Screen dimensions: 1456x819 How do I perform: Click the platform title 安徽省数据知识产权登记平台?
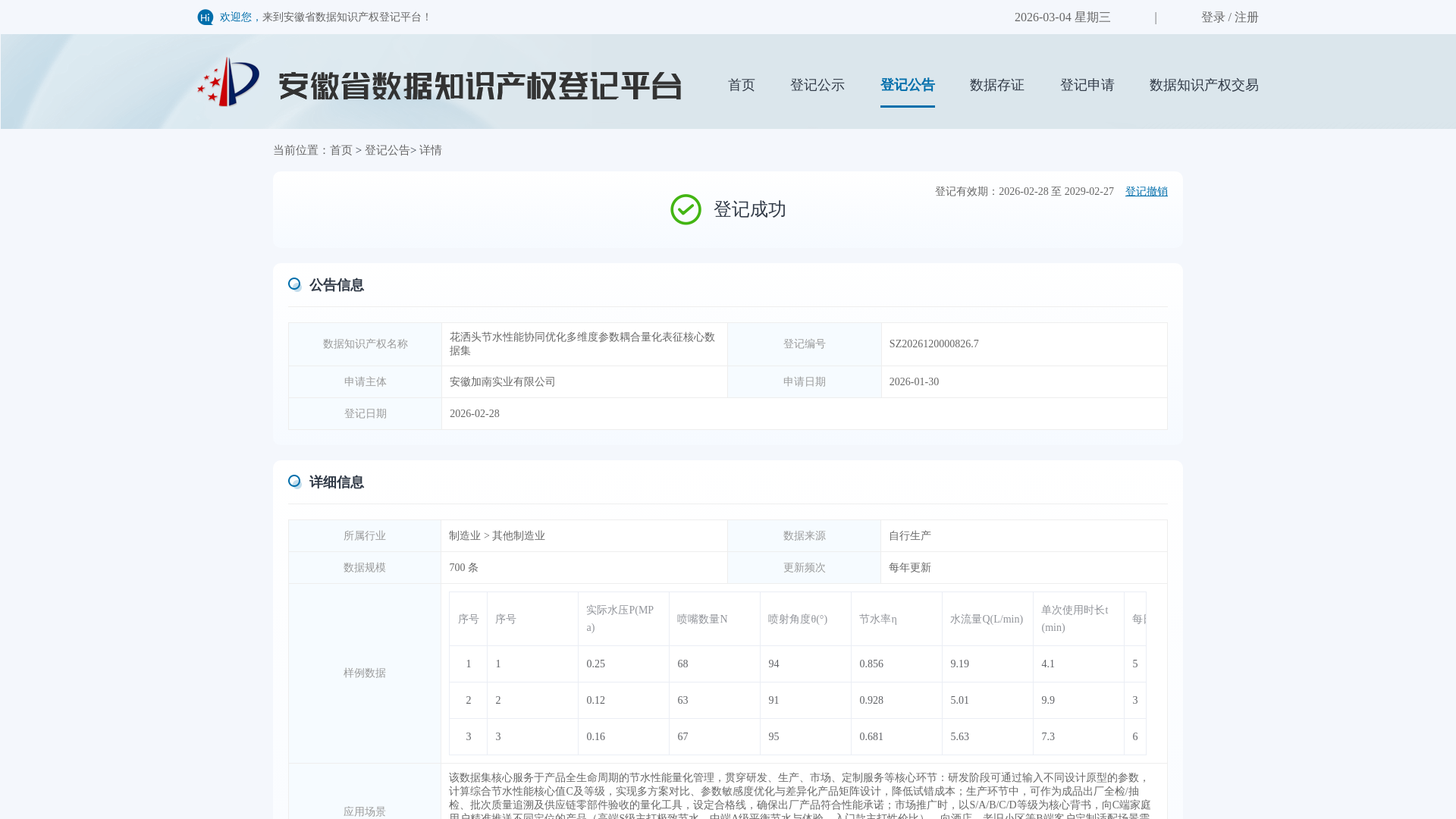click(479, 86)
